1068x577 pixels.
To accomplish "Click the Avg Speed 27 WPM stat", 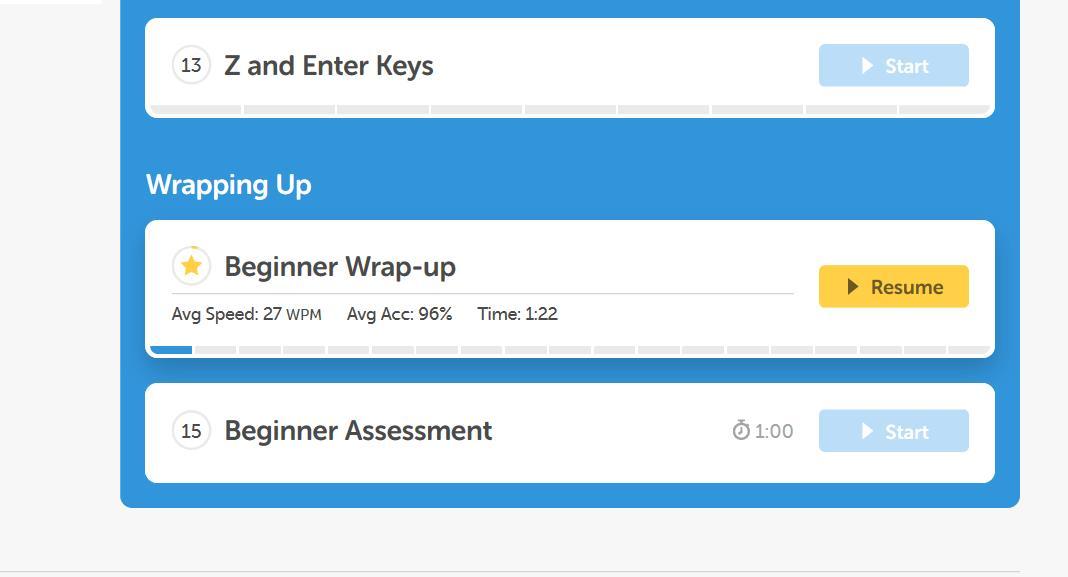I will (x=246, y=314).
